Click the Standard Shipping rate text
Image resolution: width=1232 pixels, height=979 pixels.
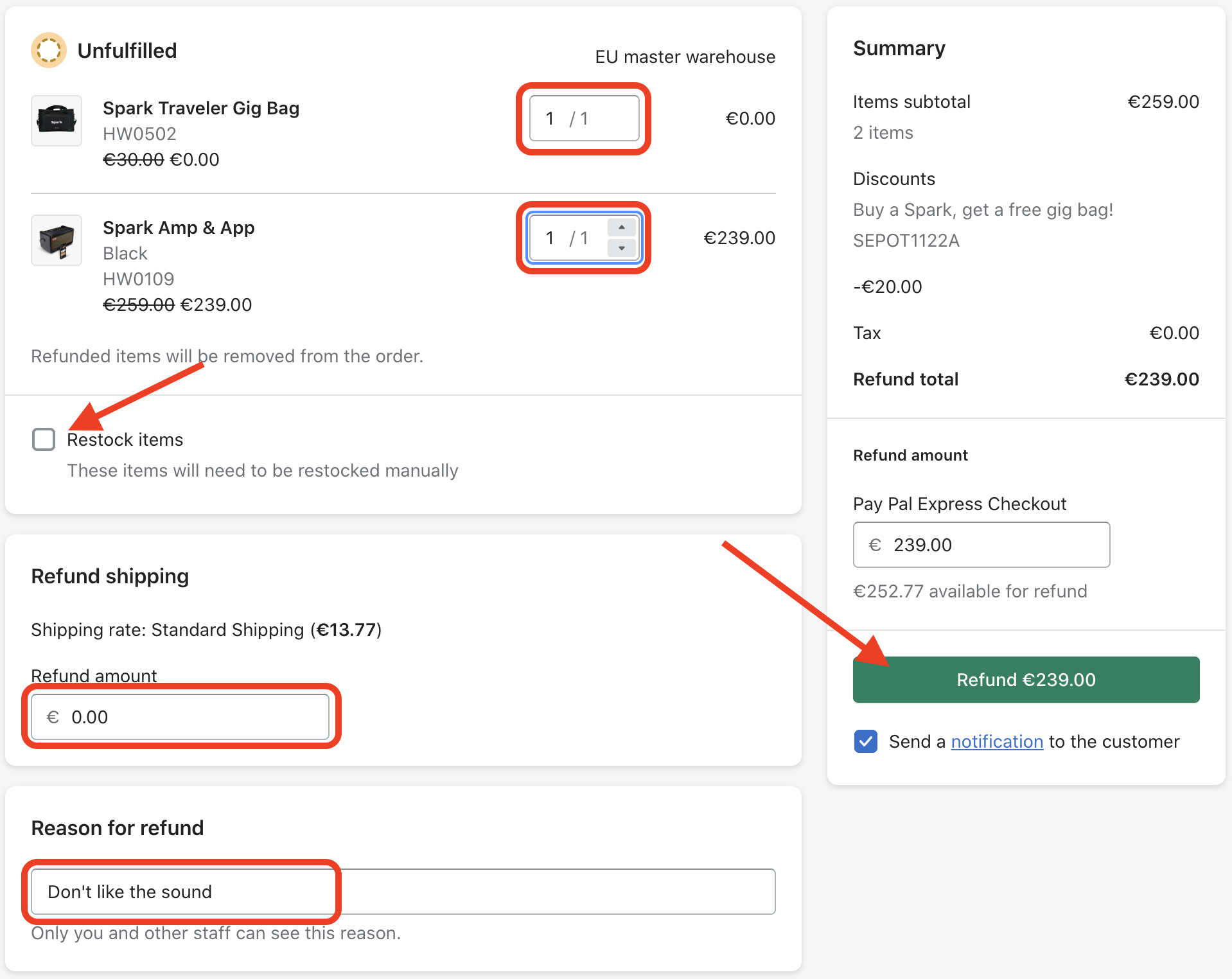point(206,630)
